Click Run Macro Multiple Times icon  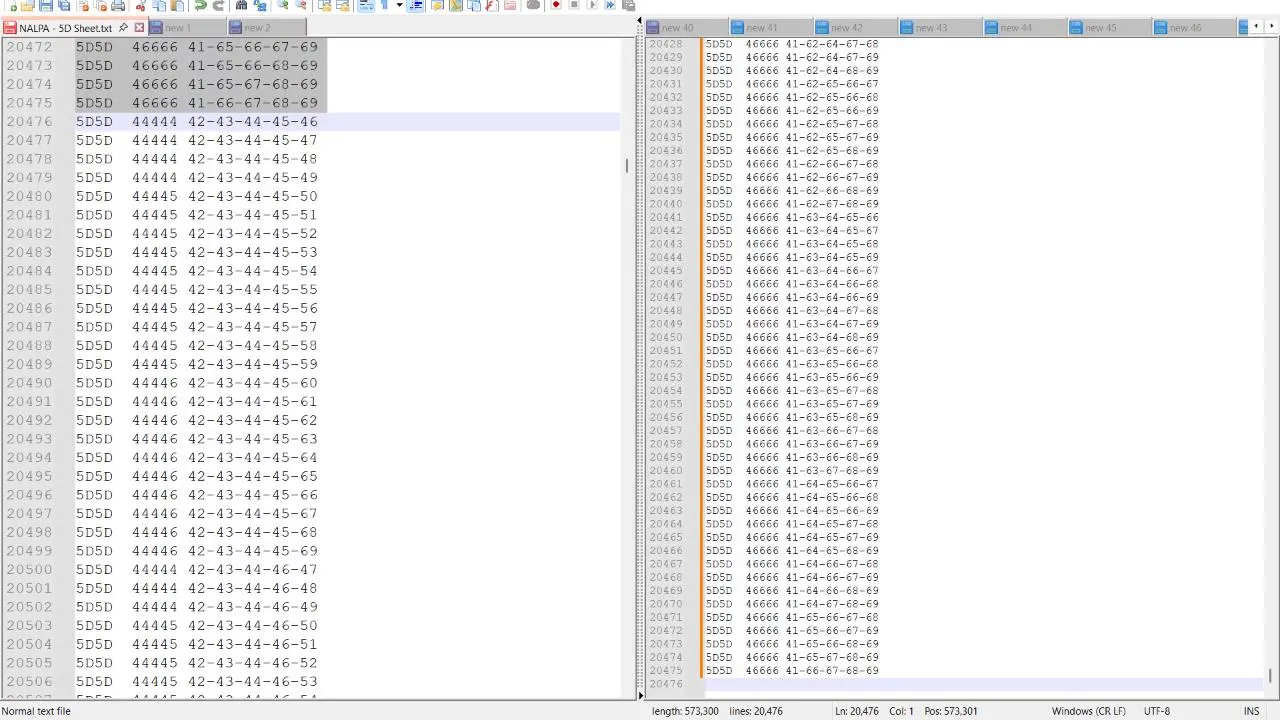pyautogui.click(x=610, y=5)
